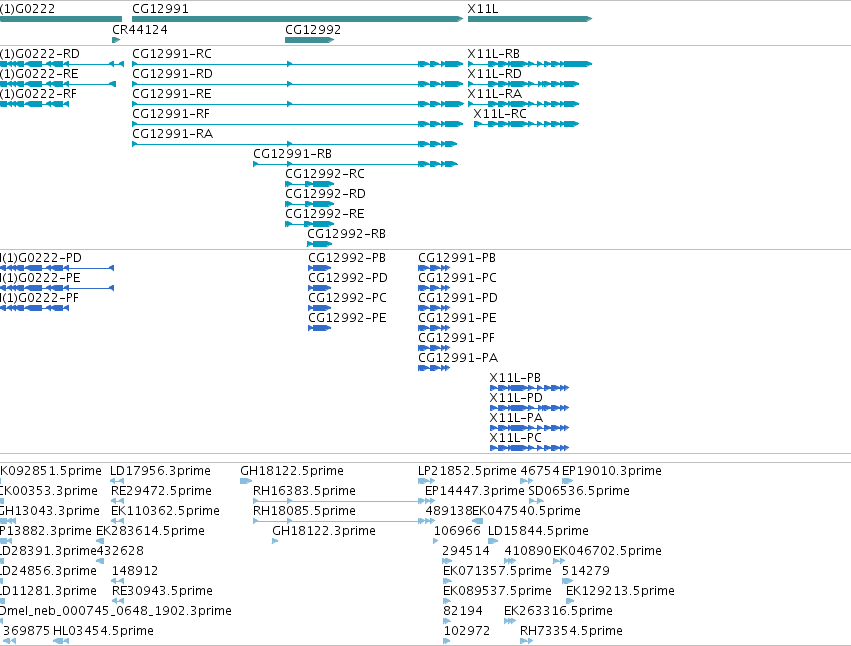Click EST label RE29472.5prime
Screen dimensions: 851x646
161,491
